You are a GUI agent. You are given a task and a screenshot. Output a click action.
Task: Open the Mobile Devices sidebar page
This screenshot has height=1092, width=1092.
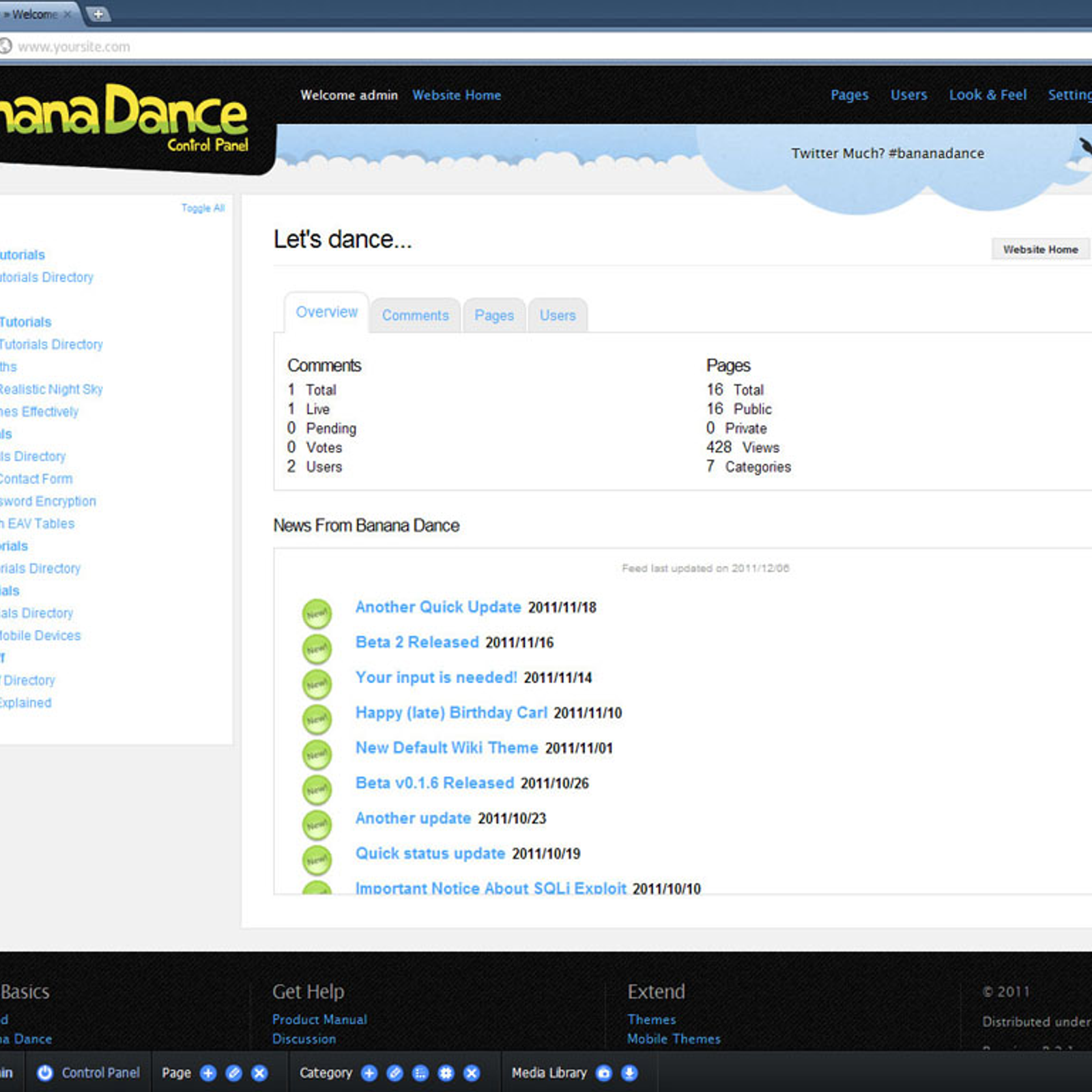pyautogui.click(x=40, y=635)
